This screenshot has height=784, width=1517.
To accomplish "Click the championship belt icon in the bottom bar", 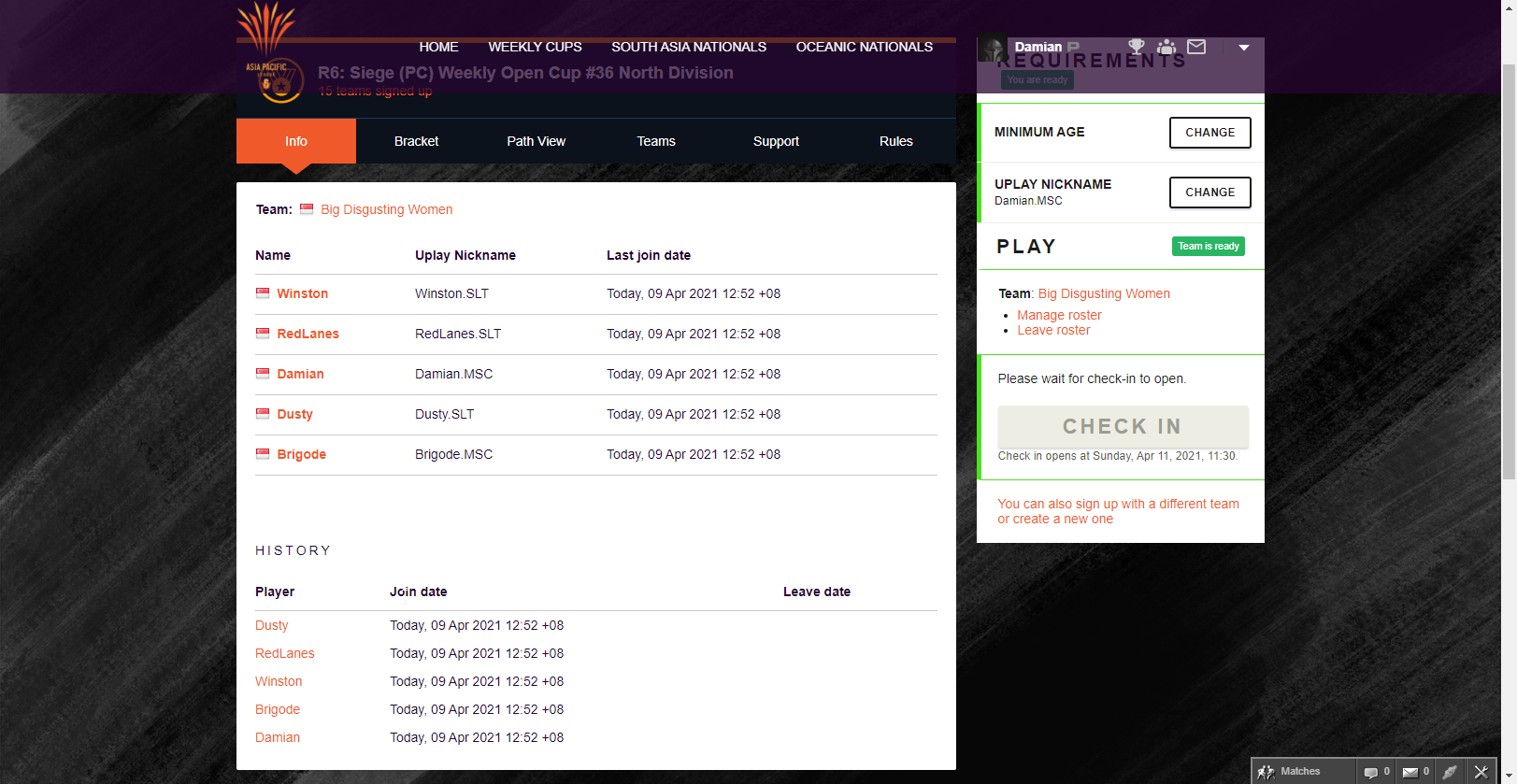I will (1449, 772).
